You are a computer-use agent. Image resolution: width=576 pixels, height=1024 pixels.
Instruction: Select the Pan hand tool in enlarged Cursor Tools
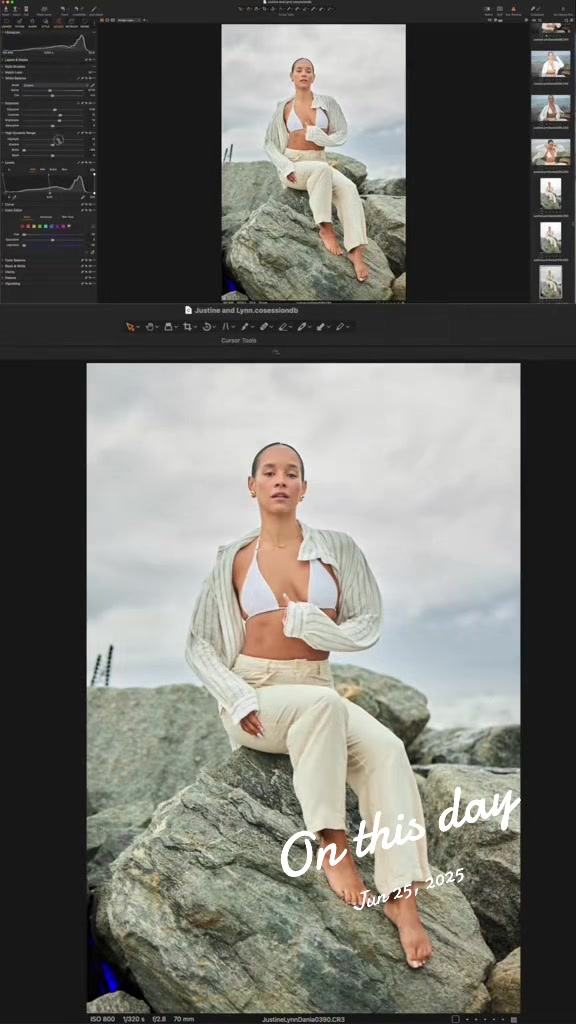pyautogui.click(x=149, y=327)
